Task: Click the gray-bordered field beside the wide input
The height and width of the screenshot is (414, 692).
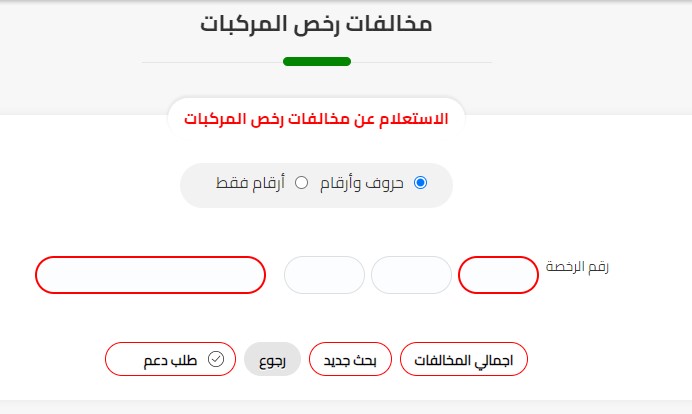Action: pyautogui.click(x=324, y=275)
